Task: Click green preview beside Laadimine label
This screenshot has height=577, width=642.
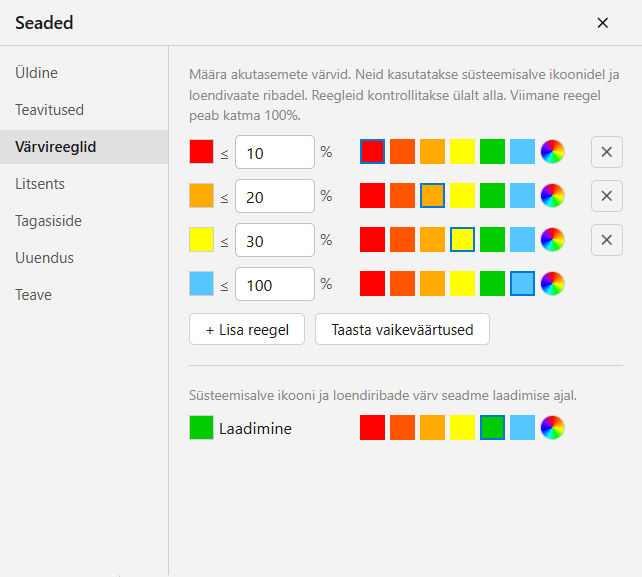Action: [201, 428]
